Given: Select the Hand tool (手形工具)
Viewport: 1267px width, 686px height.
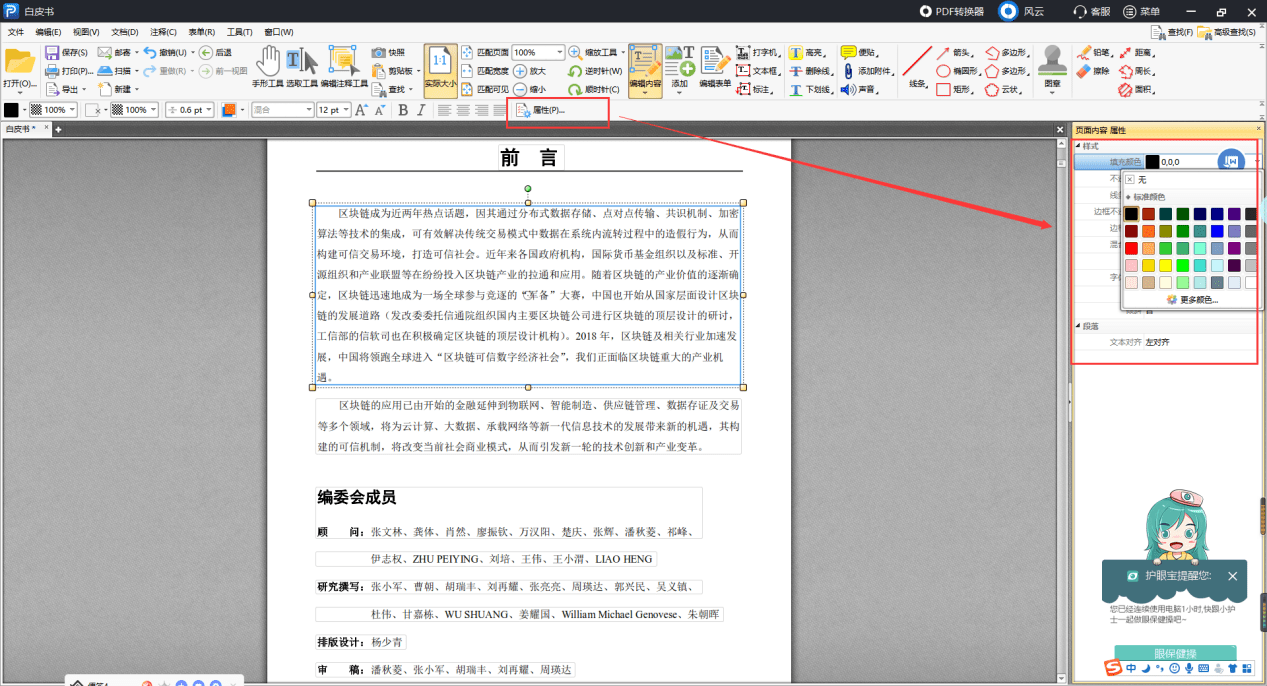Looking at the screenshot, I should 268,66.
